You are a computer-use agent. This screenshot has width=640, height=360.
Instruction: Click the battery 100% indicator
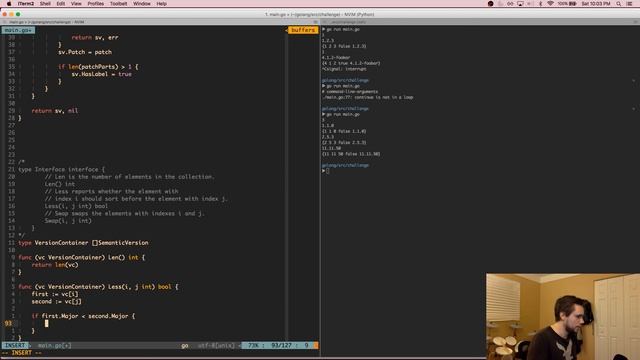[567, 4]
